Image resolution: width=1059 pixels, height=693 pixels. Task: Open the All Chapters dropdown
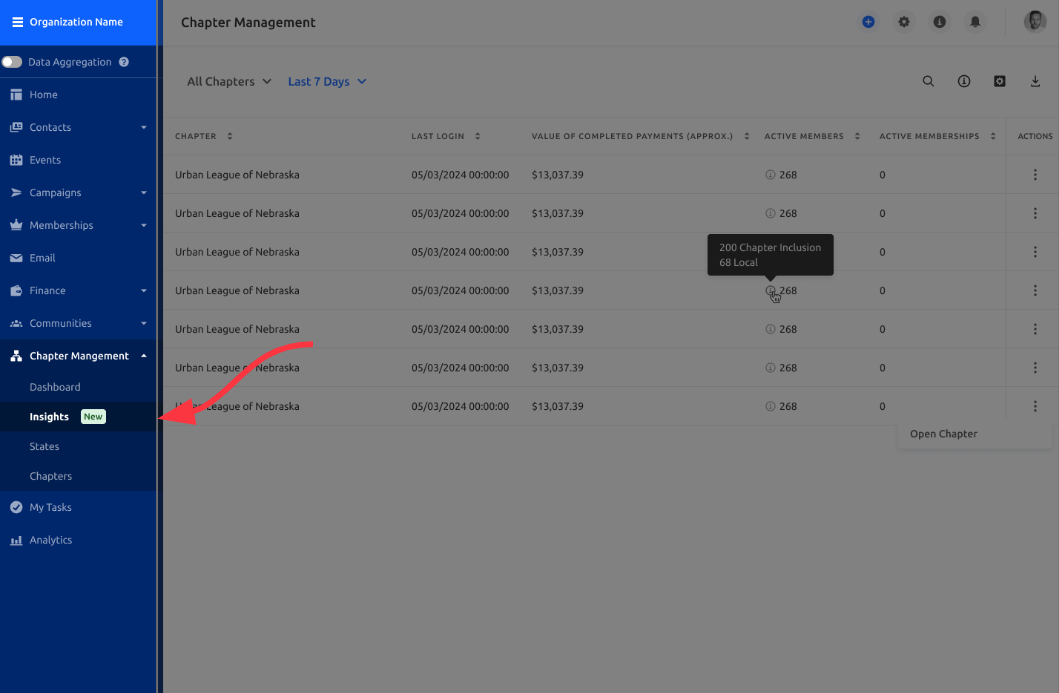(x=229, y=82)
